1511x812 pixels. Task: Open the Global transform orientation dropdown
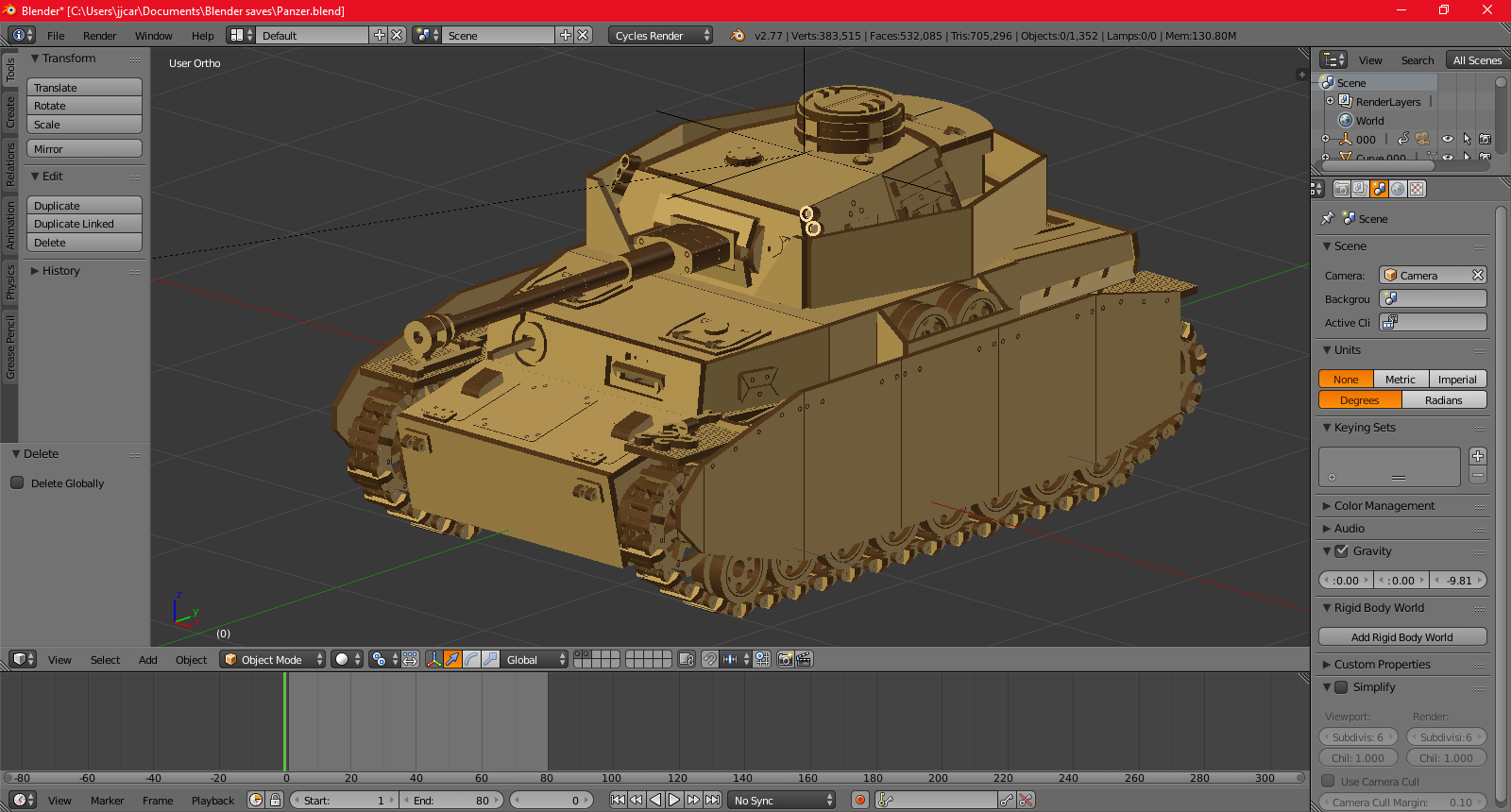point(535,659)
